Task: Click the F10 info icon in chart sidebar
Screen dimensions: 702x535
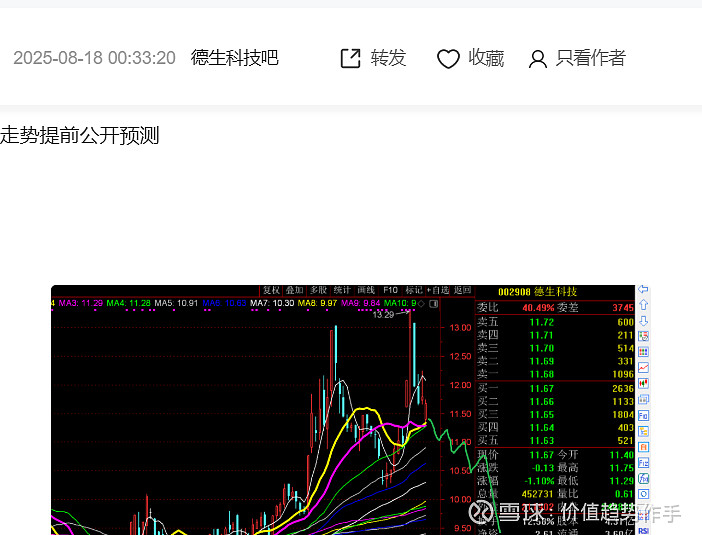Action: (x=643, y=415)
